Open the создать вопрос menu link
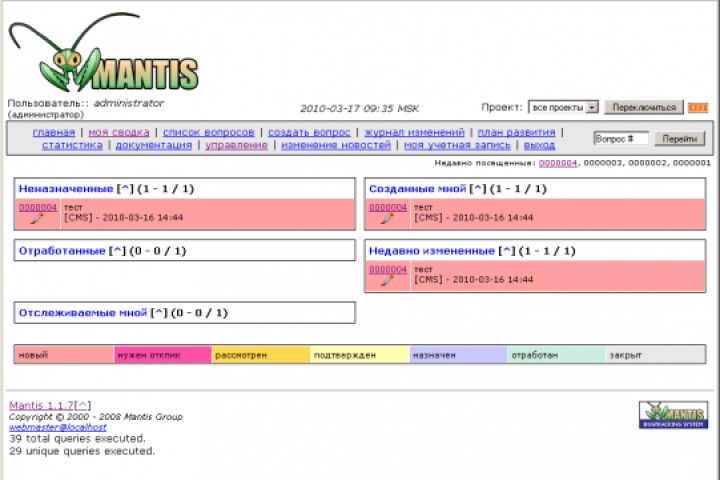Image resolution: width=720 pixels, height=480 pixels. [309, 132]
